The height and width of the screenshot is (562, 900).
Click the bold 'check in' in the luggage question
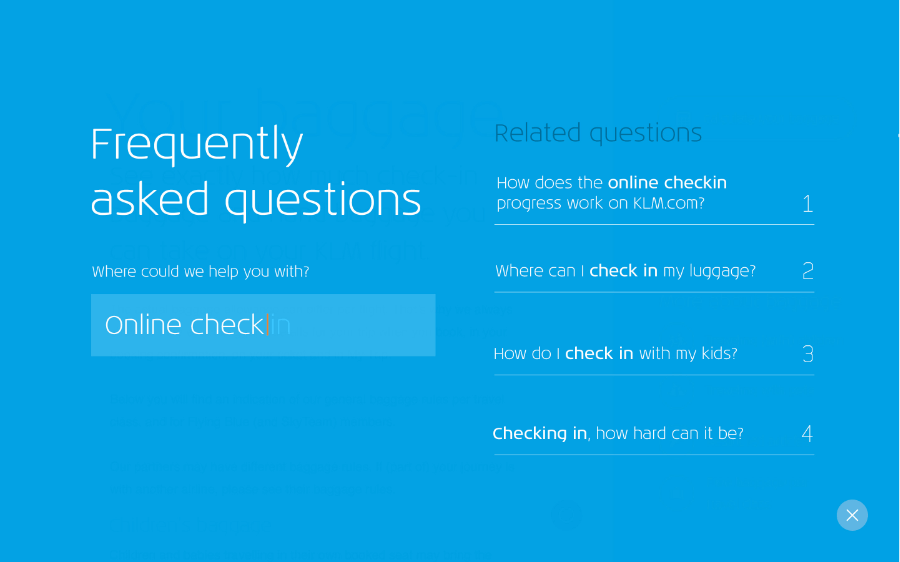point(623,271)
